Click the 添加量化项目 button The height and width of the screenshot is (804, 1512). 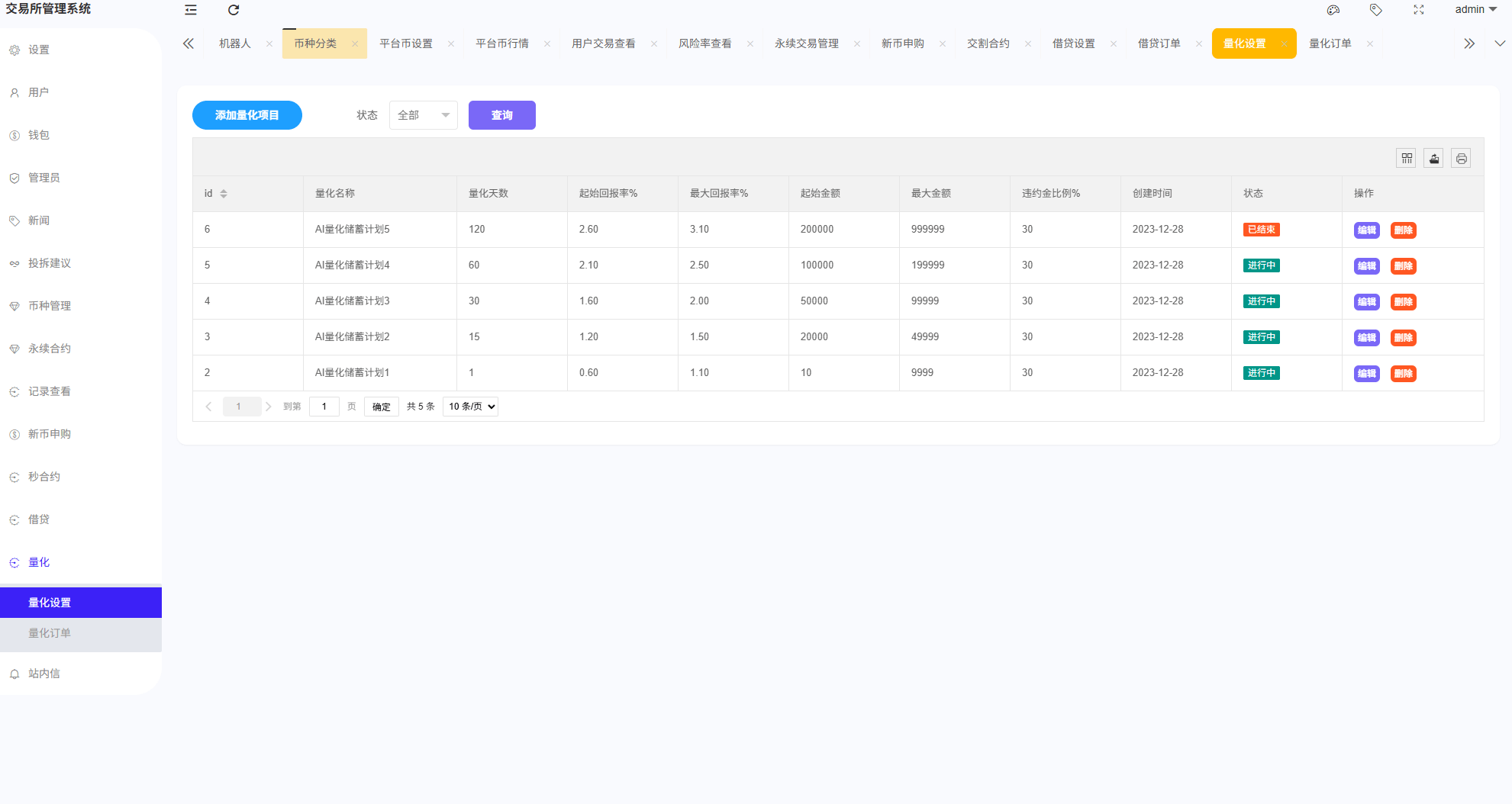click(247, 115)
